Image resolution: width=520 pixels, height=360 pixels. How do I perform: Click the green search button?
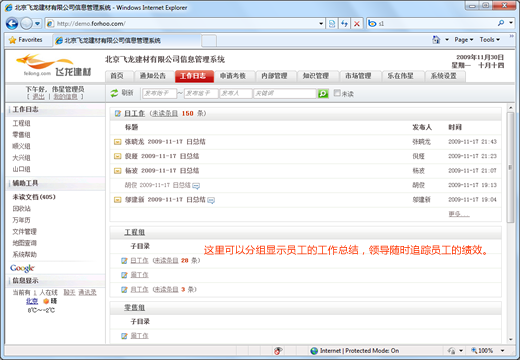point(323,93)
